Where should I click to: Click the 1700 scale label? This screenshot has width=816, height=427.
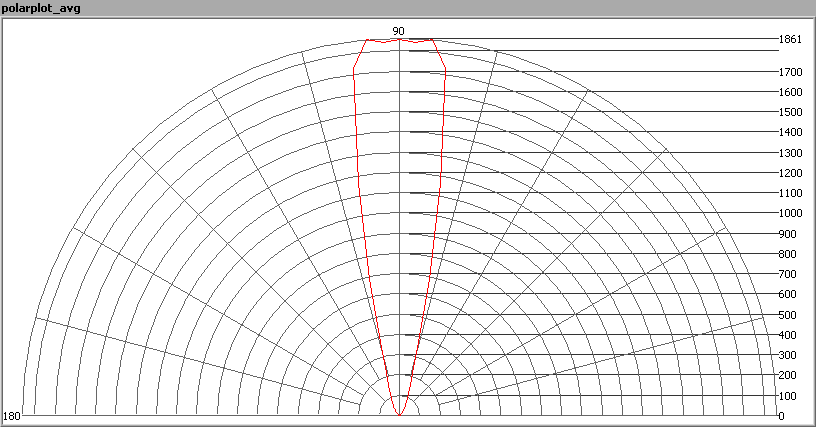(790, 72)
